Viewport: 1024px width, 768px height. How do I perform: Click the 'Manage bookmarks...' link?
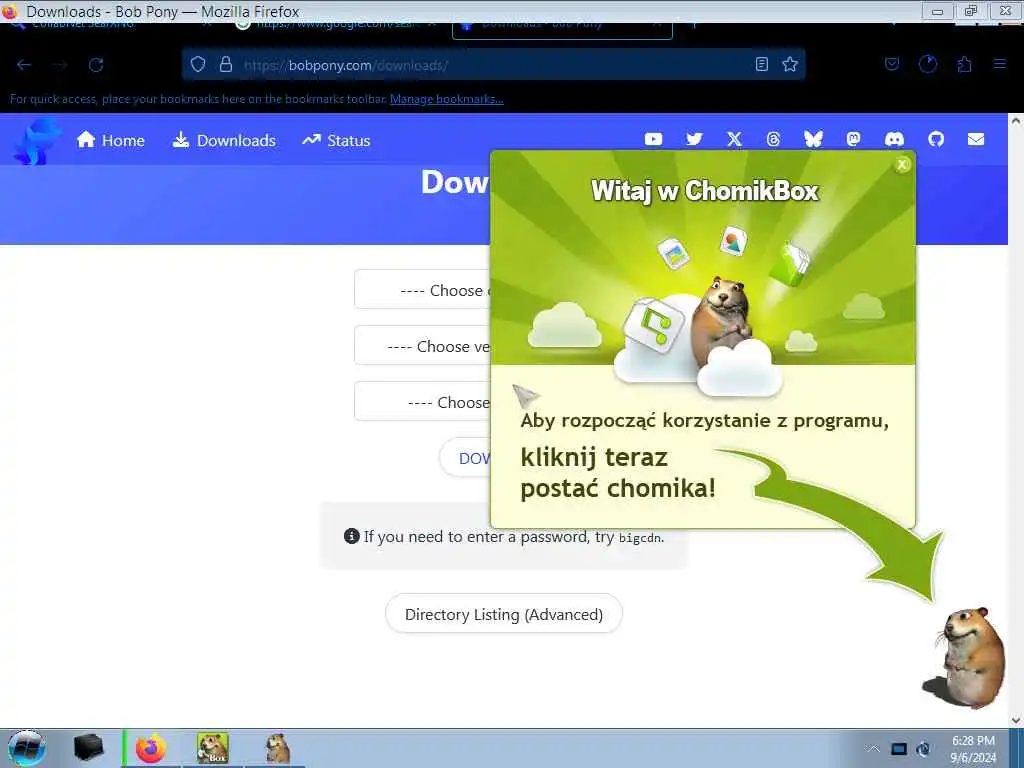(x=447, y=99)
